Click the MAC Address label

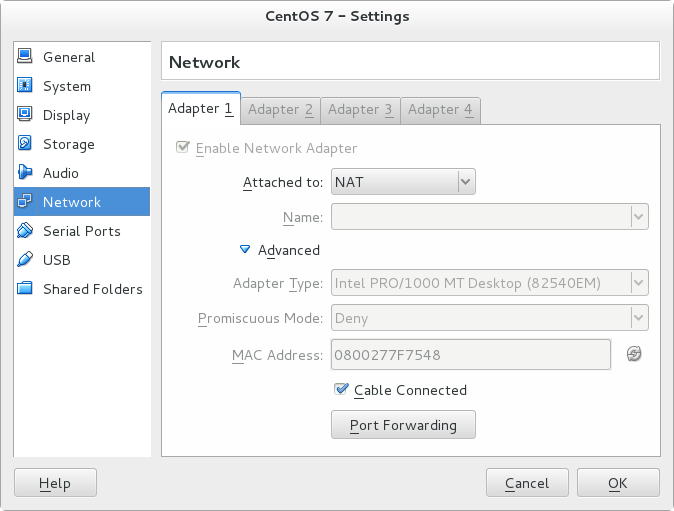277,355
